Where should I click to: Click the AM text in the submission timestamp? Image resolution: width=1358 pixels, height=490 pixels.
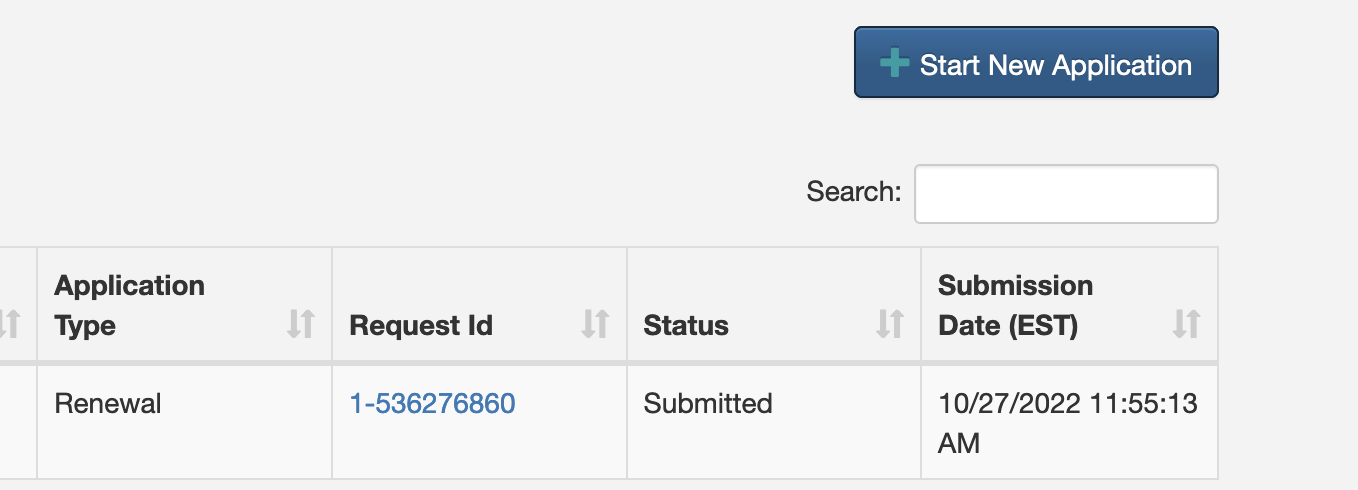tap(959, 443)
